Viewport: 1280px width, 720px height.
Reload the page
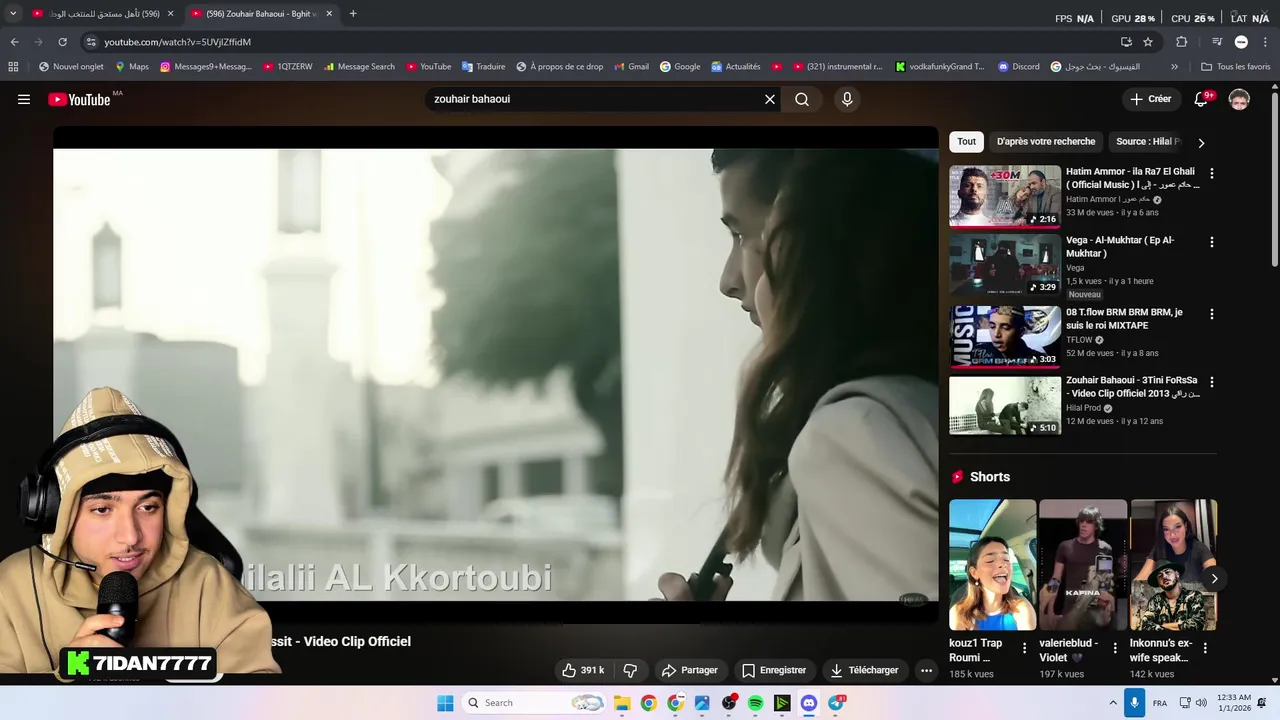click(x=62, y=42)
